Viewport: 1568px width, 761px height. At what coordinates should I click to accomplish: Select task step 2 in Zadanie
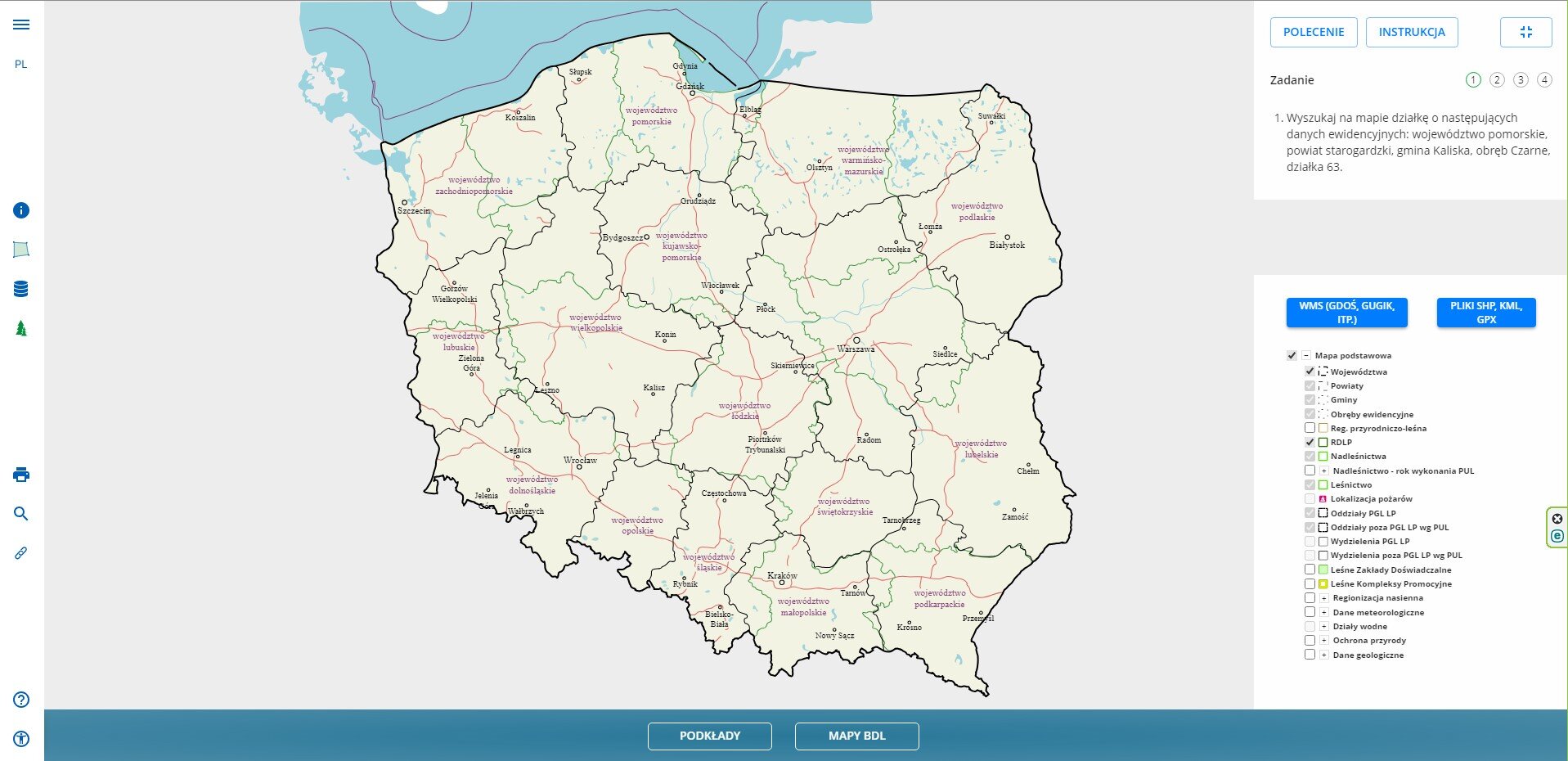click(x=1497, y=80)
